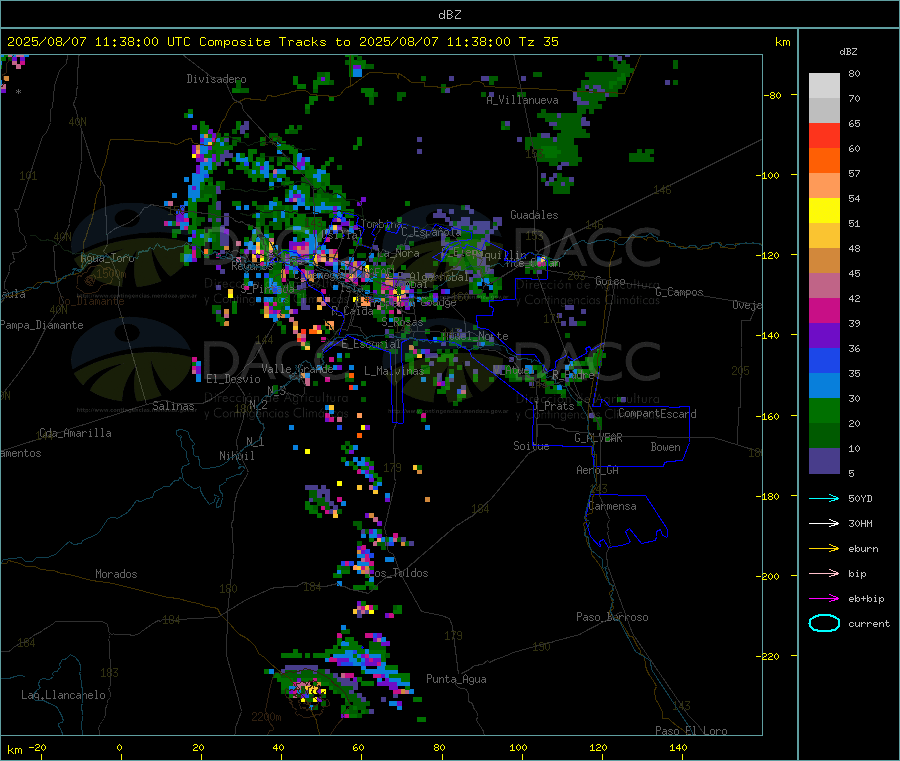Screen dimensions: 900x761
Task: Select the 65 dBZ red color swatch
Action: (824, 135)
